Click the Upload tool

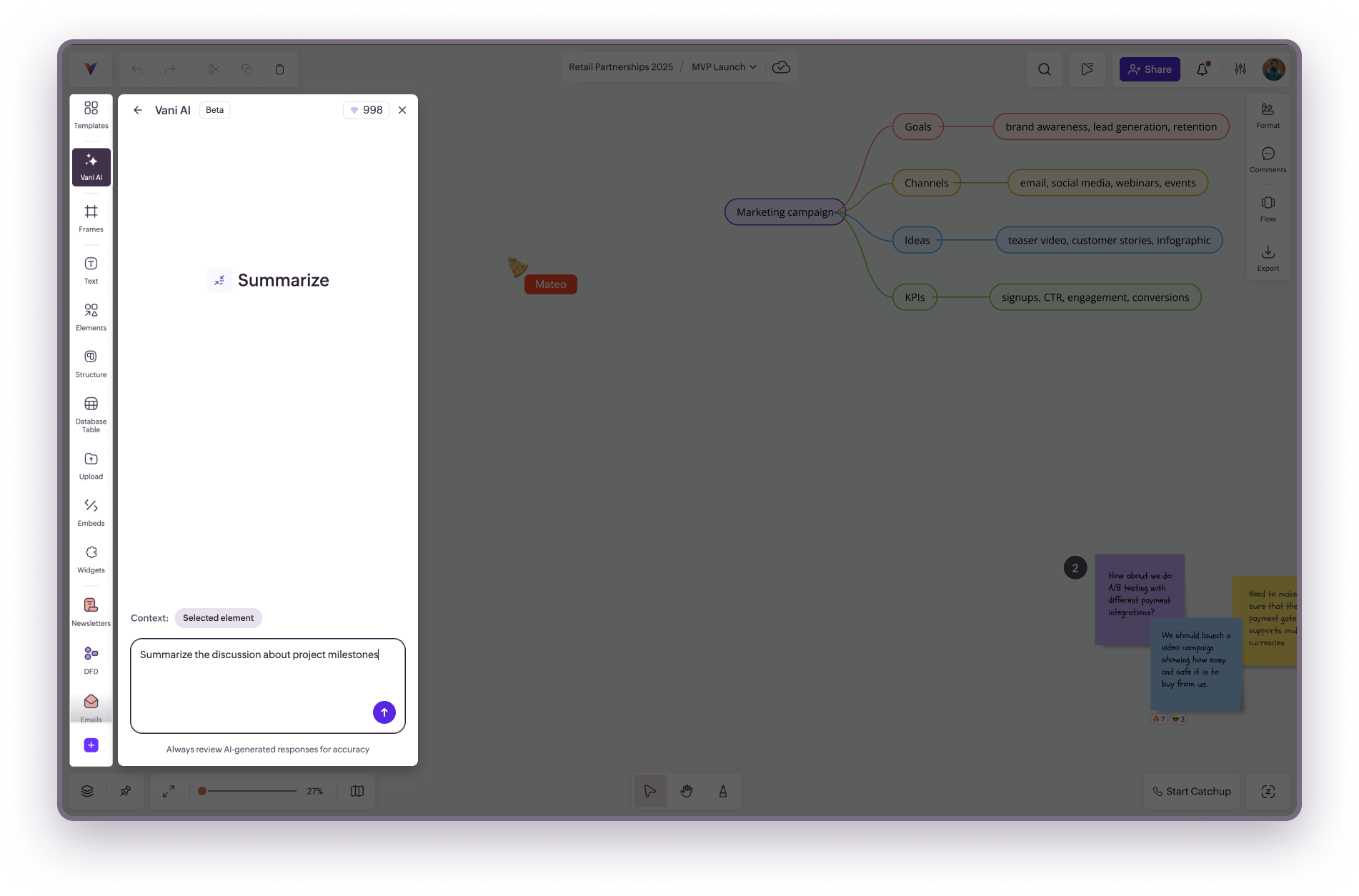(91, 466)
